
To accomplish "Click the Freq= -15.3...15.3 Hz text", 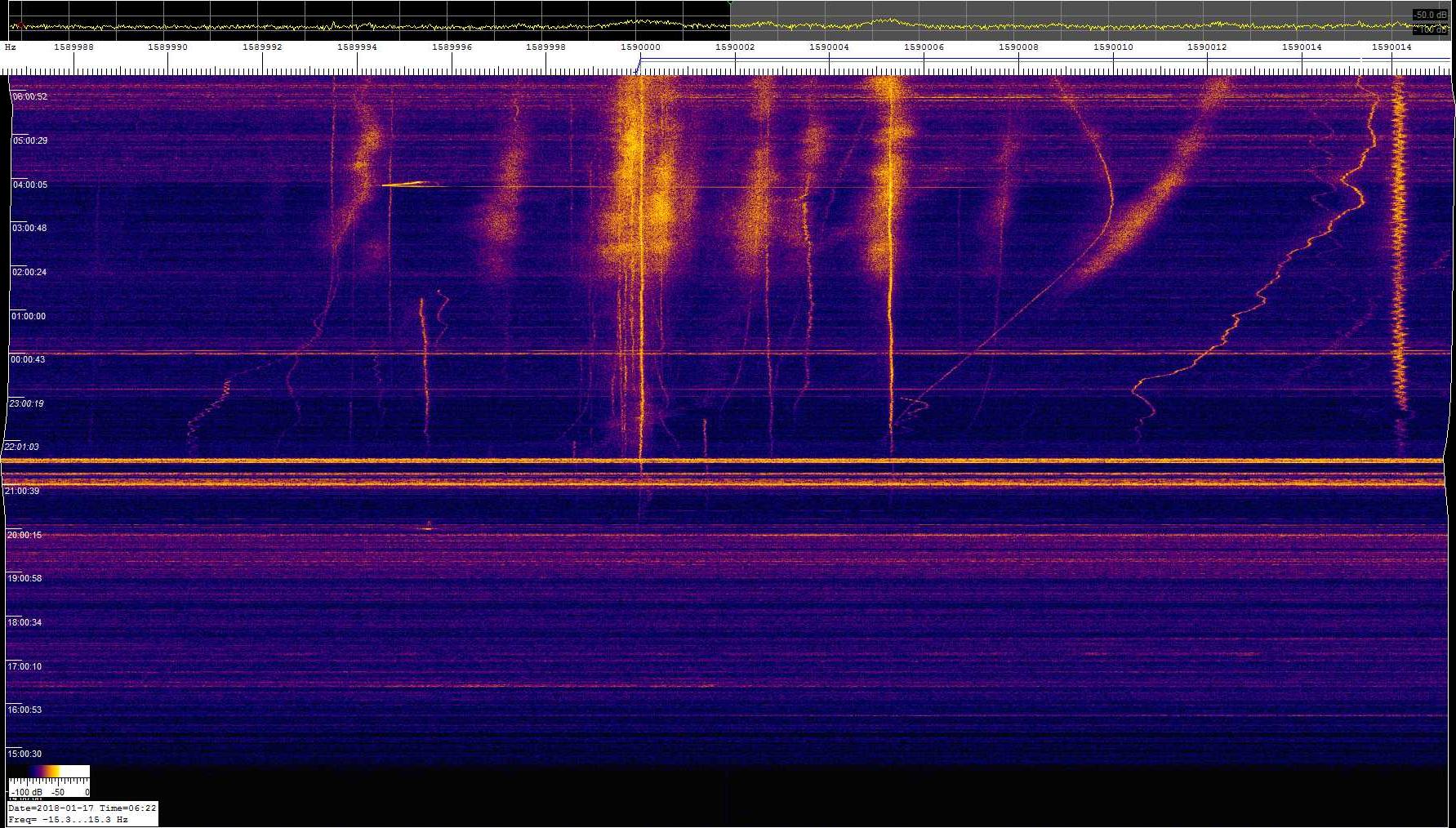I will tap(68, 819).
